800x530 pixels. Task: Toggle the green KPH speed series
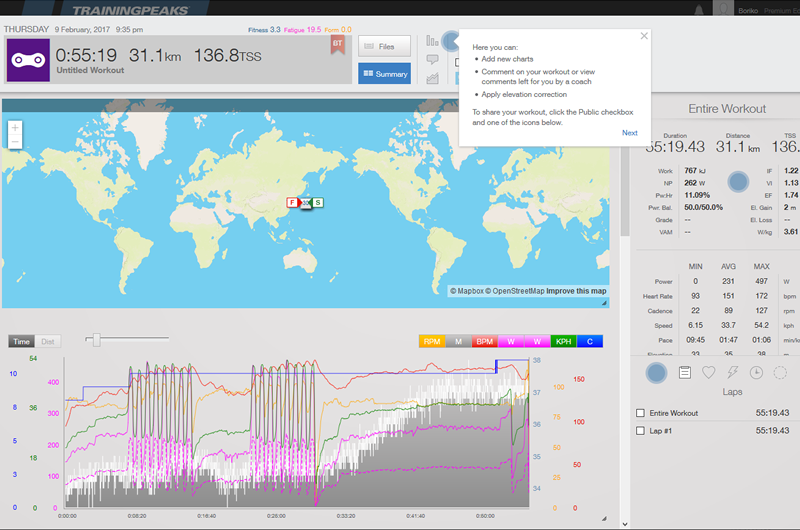coord(563,341)
